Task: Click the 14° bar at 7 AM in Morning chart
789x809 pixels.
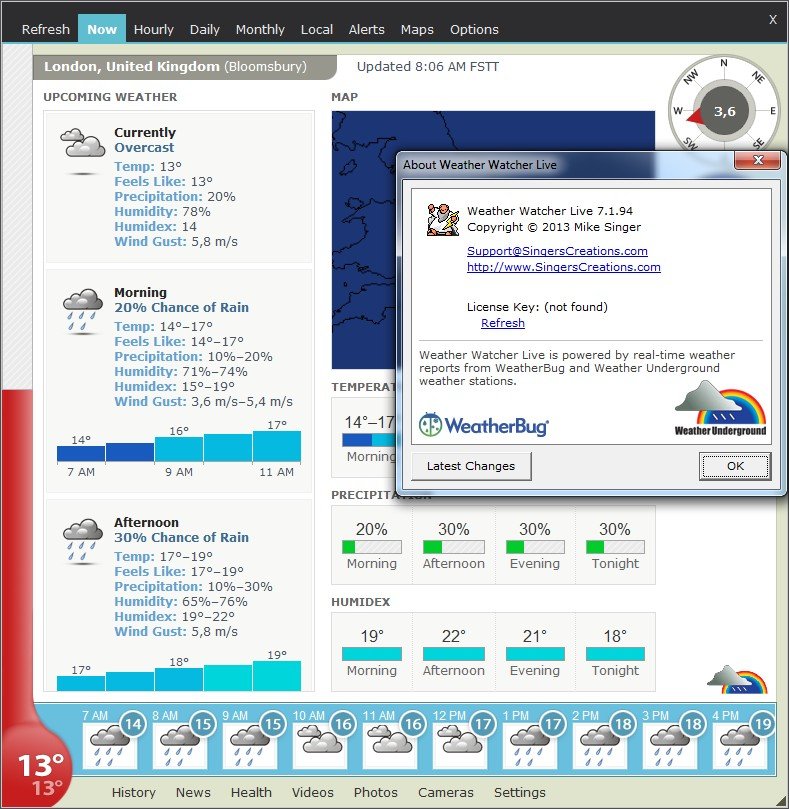Action: point(81,454)
